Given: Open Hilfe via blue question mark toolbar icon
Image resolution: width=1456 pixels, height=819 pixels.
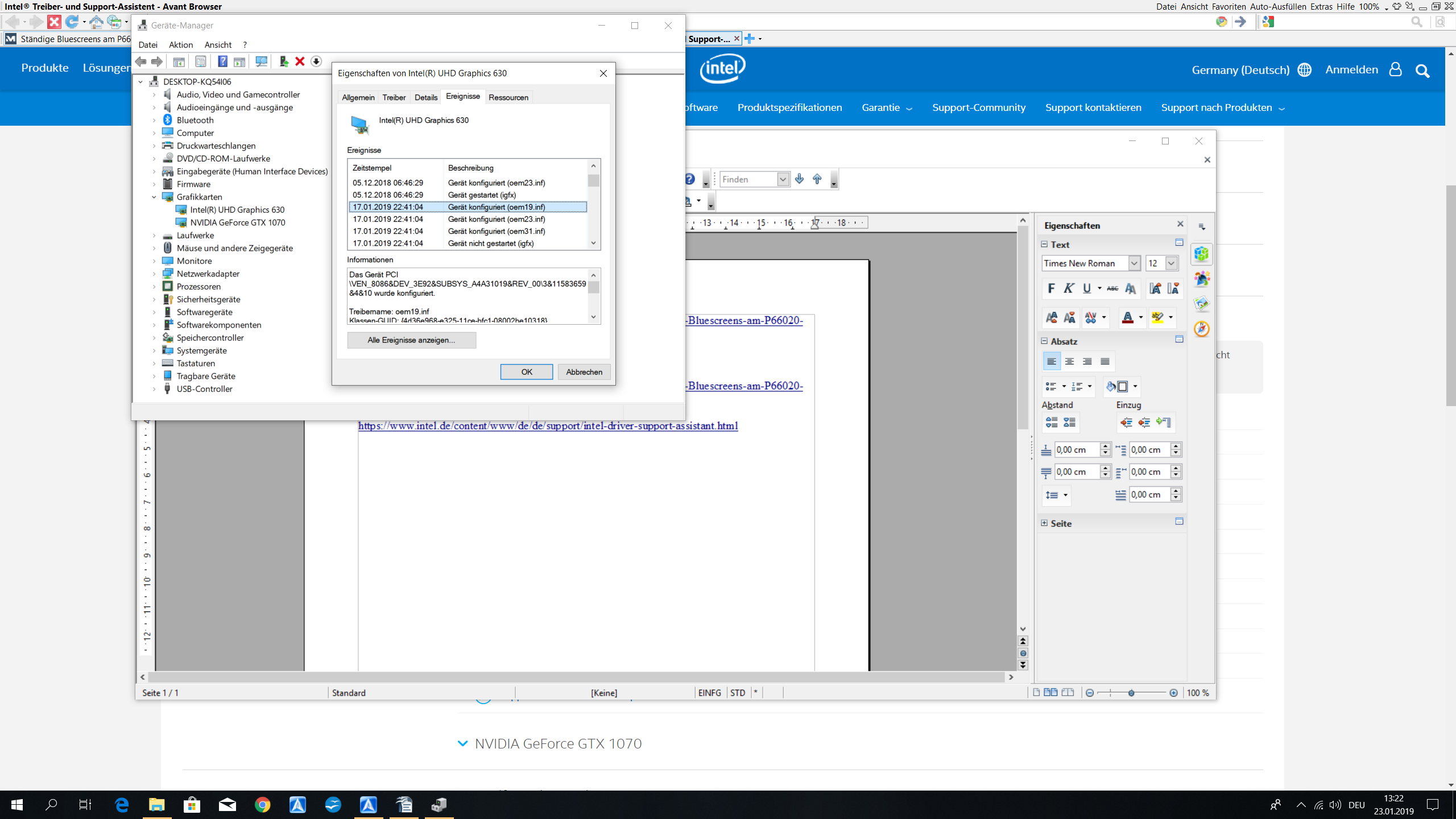Looking at the screenshot, I should click(223, 61).
